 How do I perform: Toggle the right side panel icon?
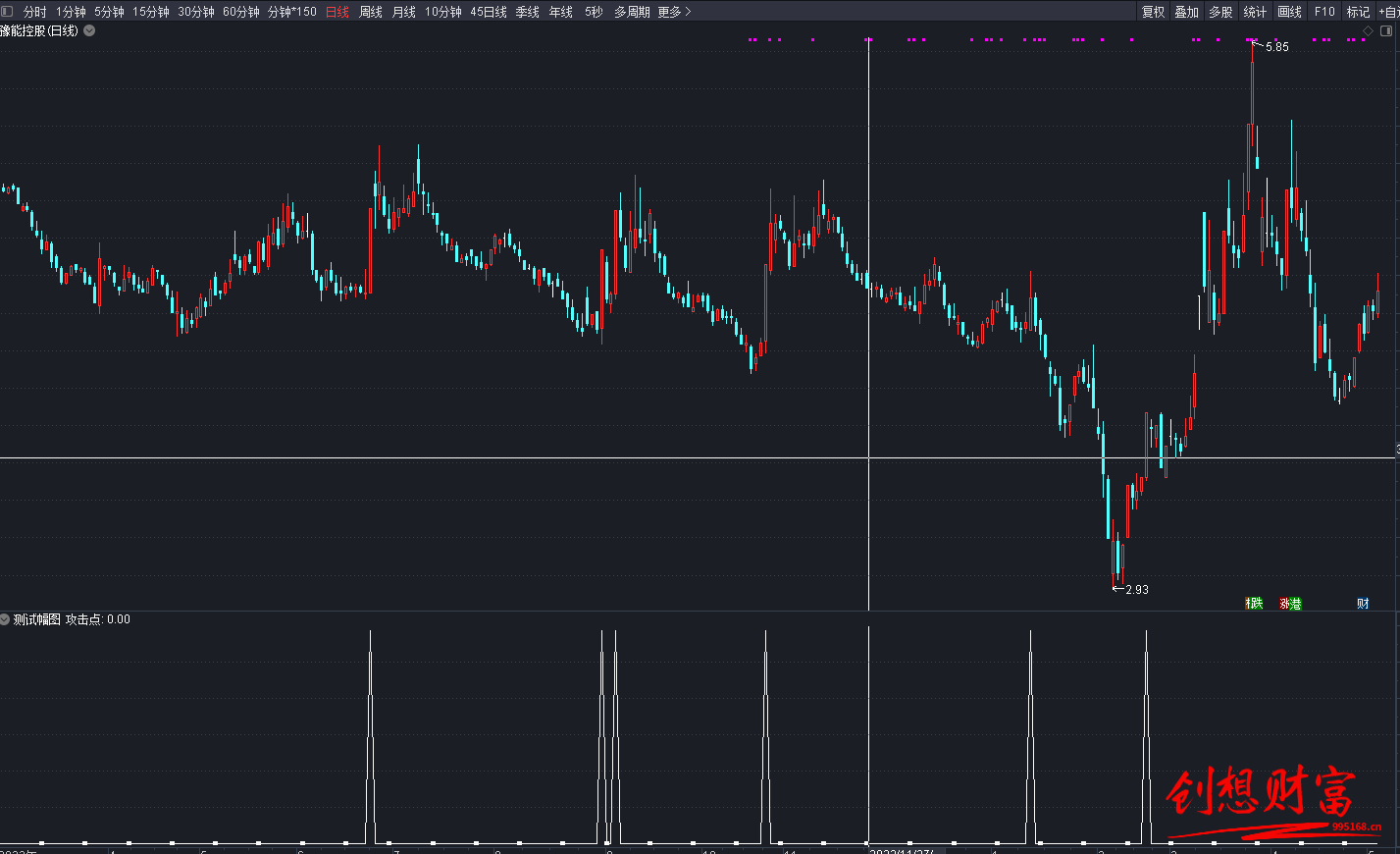(1386, 31)
